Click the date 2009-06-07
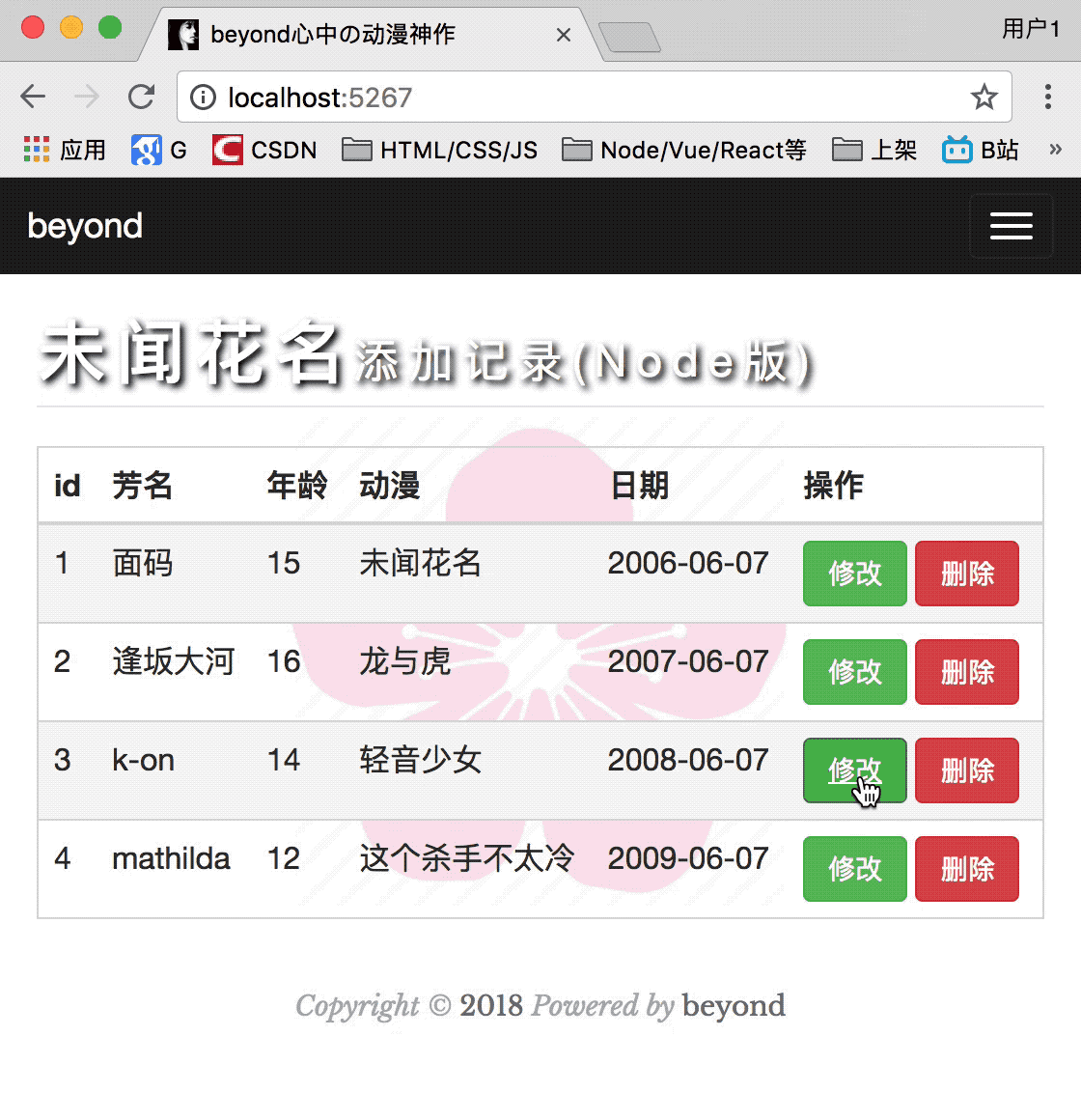This screenshot has height=1120, width=1081. (x=688, y=858)
